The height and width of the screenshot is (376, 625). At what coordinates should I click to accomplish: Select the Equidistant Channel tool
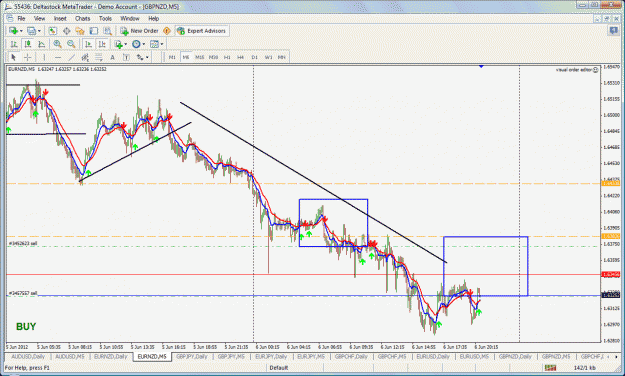coord(85,57)
